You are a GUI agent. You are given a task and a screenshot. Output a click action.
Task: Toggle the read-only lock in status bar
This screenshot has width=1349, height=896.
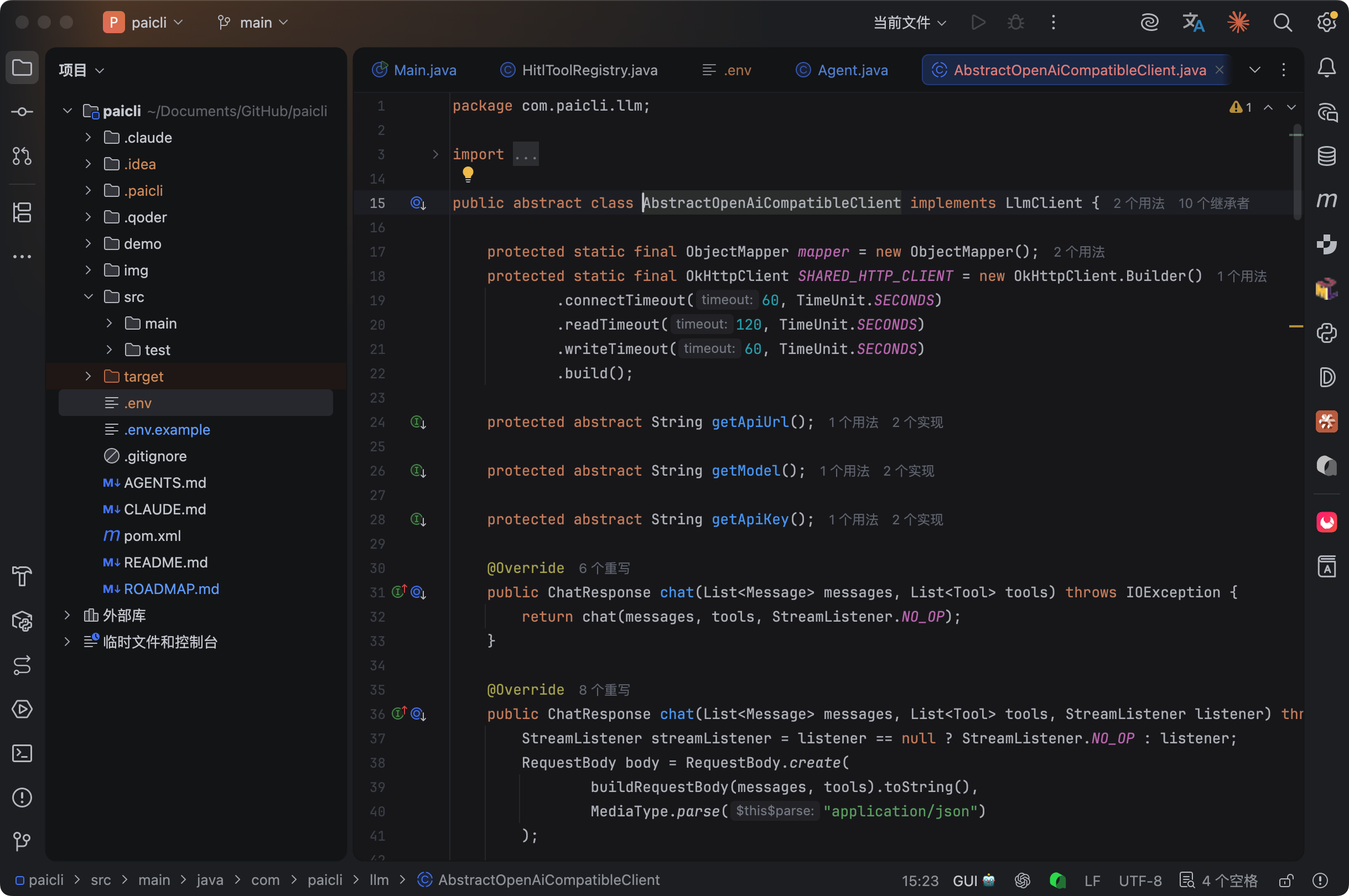click(1286, 881)
